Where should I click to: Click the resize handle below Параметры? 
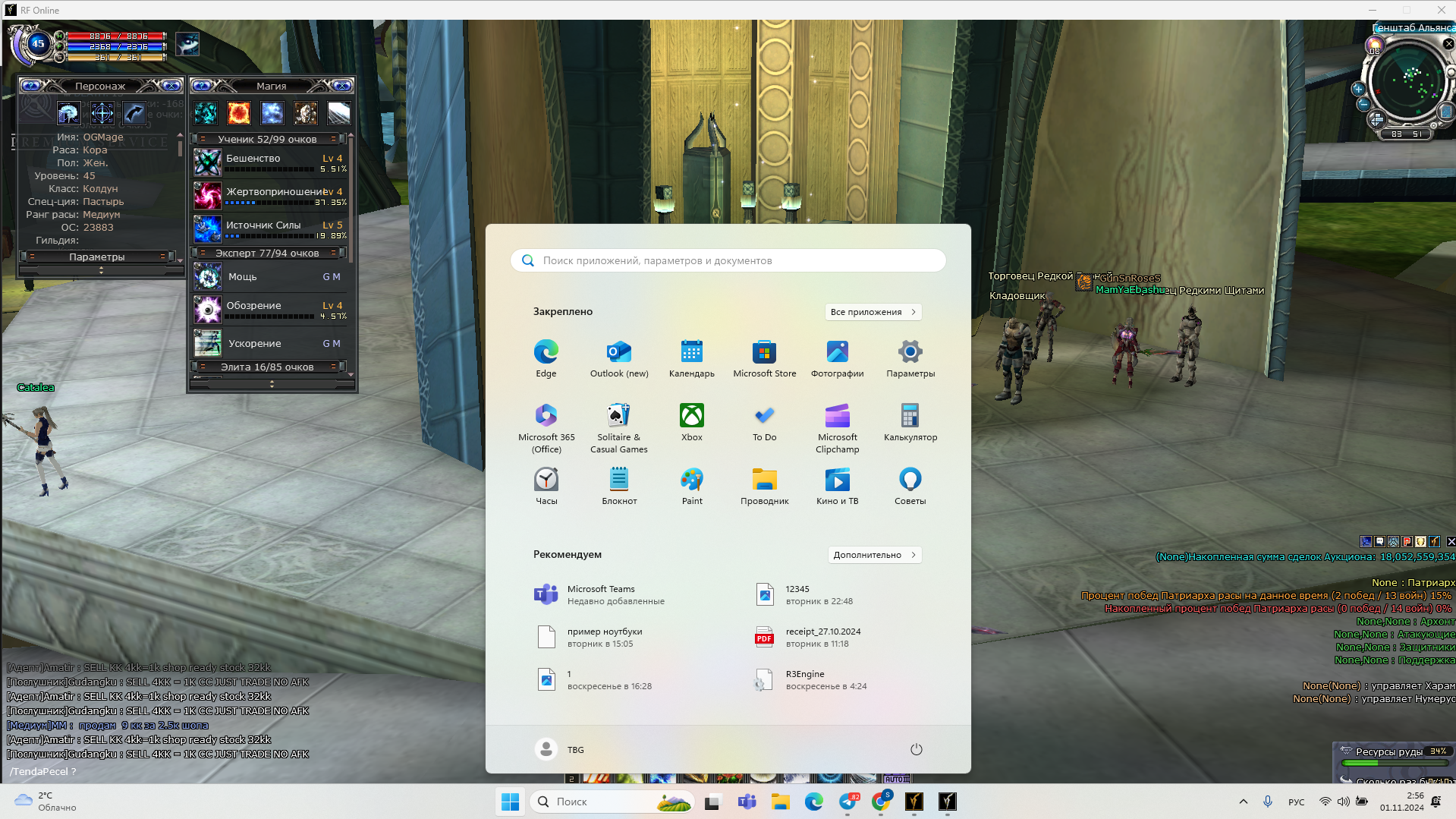(x=101, y=270)
